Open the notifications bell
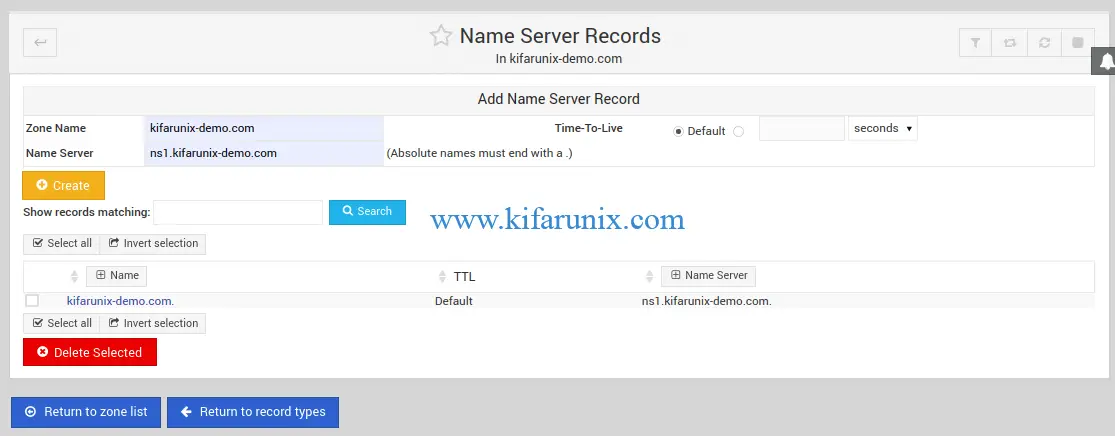Viewport: 1115px width, 436px height. pyautogui.click(x=1105, y=61)
